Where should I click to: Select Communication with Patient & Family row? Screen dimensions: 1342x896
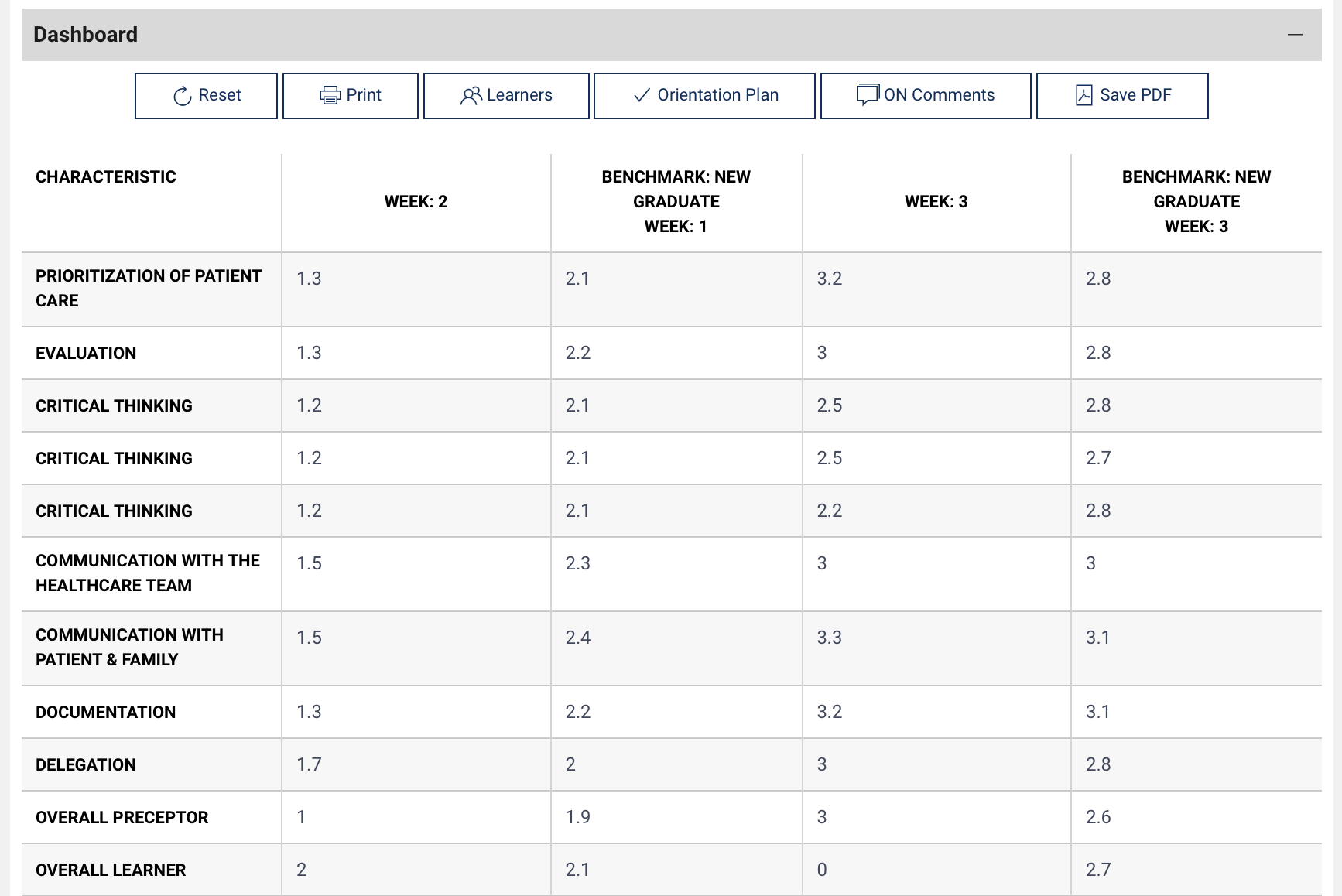[x=671, y=648]
